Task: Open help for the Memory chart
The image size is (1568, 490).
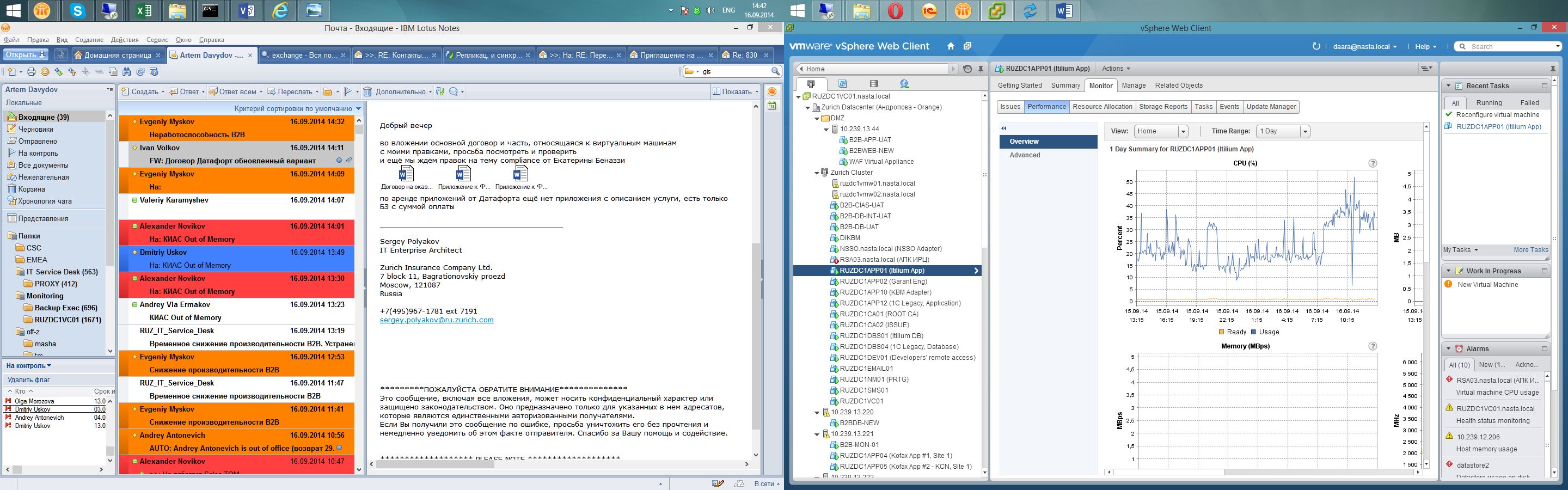Action: tap(1373, 346)
